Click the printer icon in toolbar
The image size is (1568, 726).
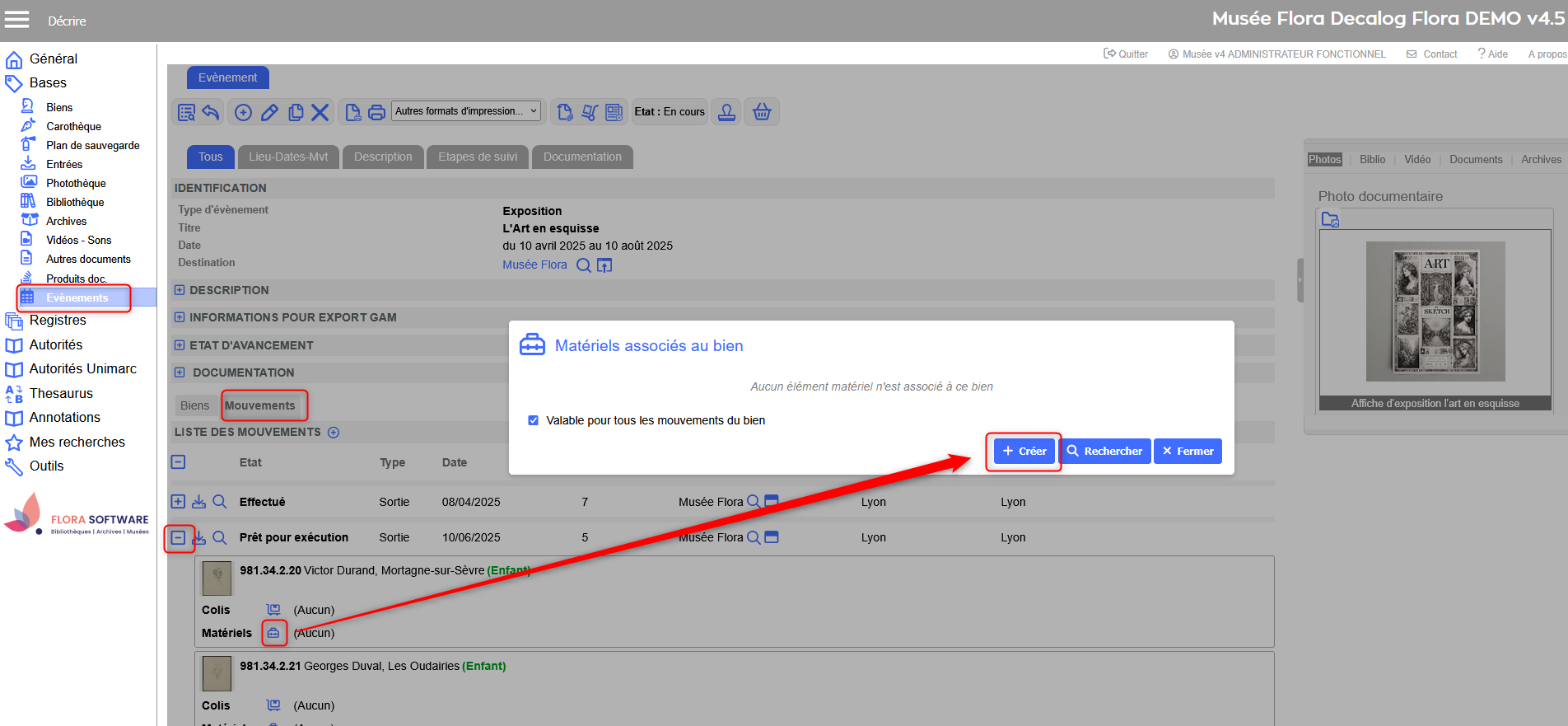pyautogui.click(x=376, y=112)
